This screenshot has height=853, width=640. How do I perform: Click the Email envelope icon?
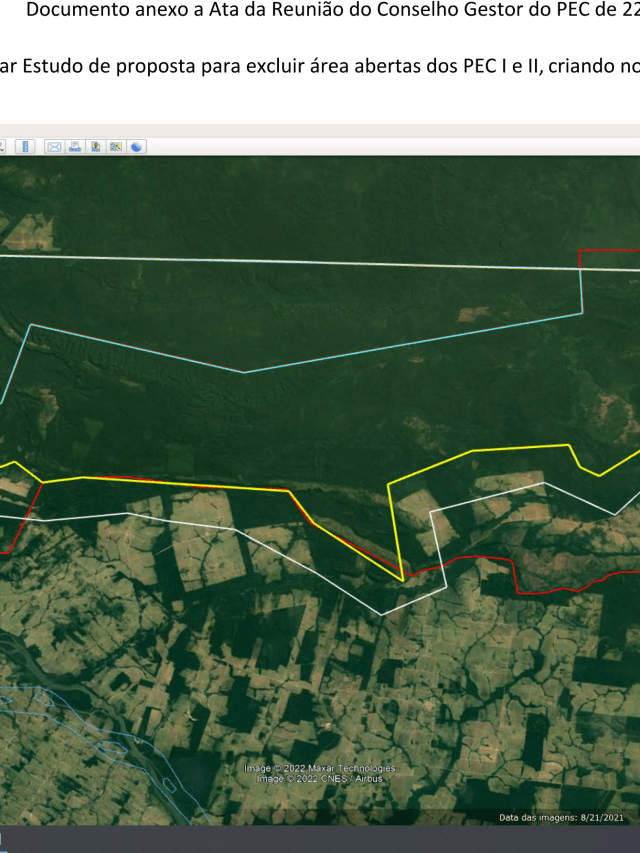[x=54, y=146]
